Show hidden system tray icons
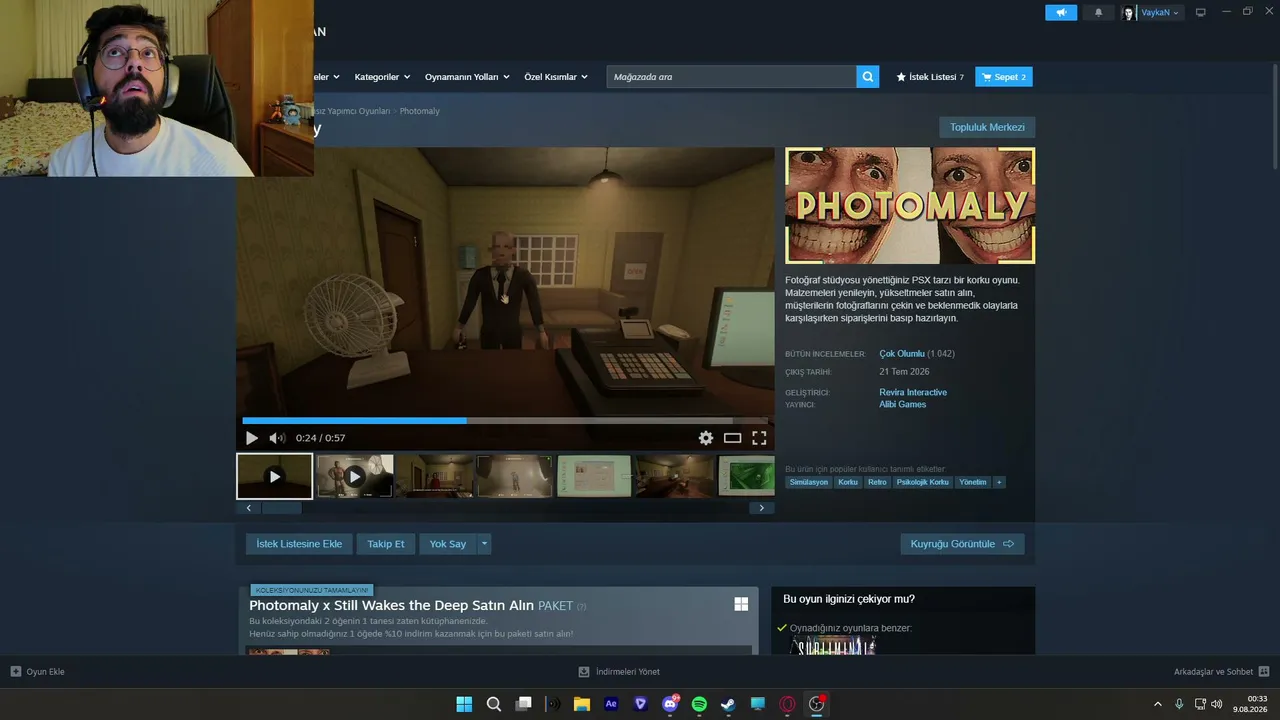 tap(1158, 704)
